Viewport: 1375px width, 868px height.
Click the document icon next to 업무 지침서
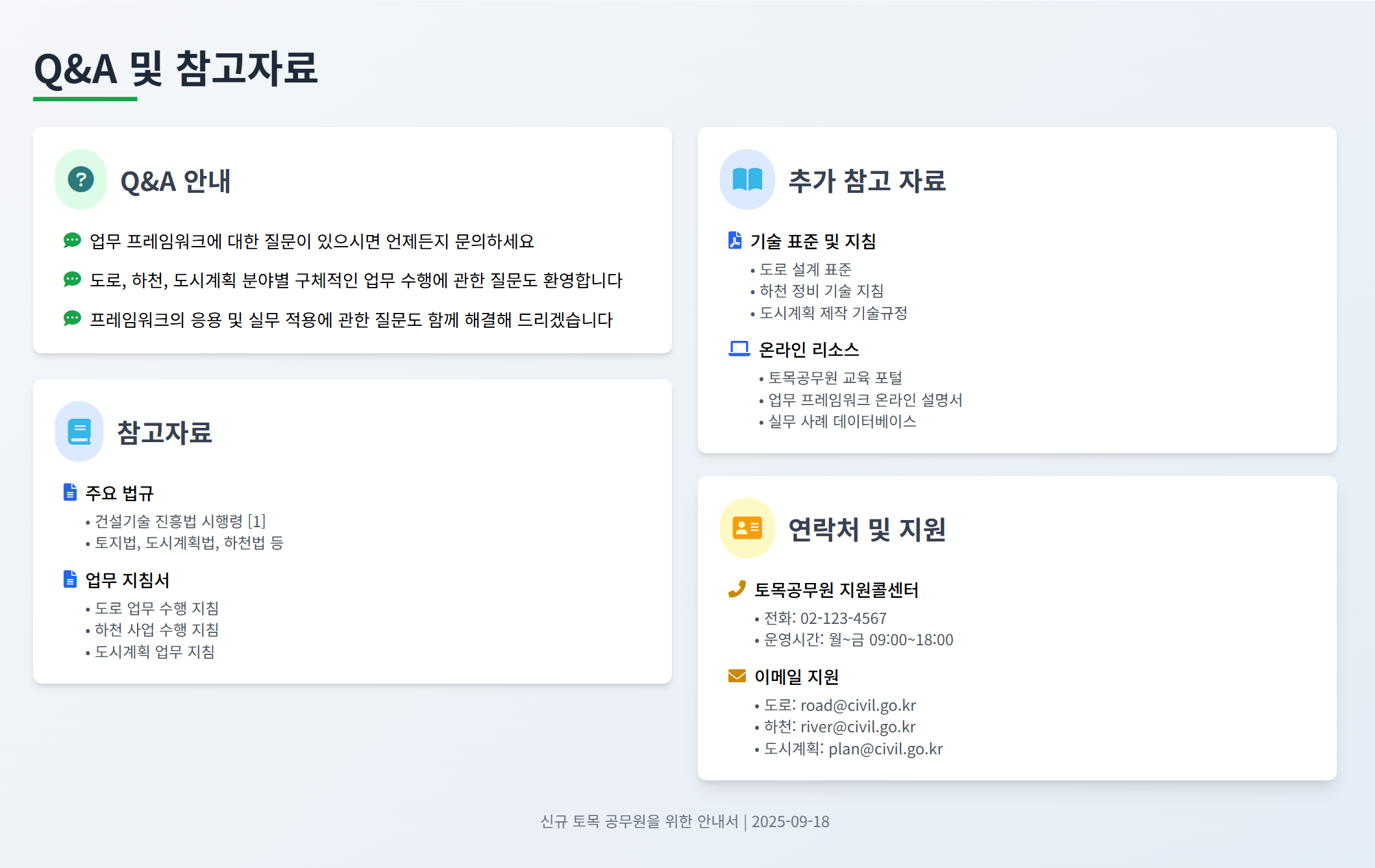69,579
